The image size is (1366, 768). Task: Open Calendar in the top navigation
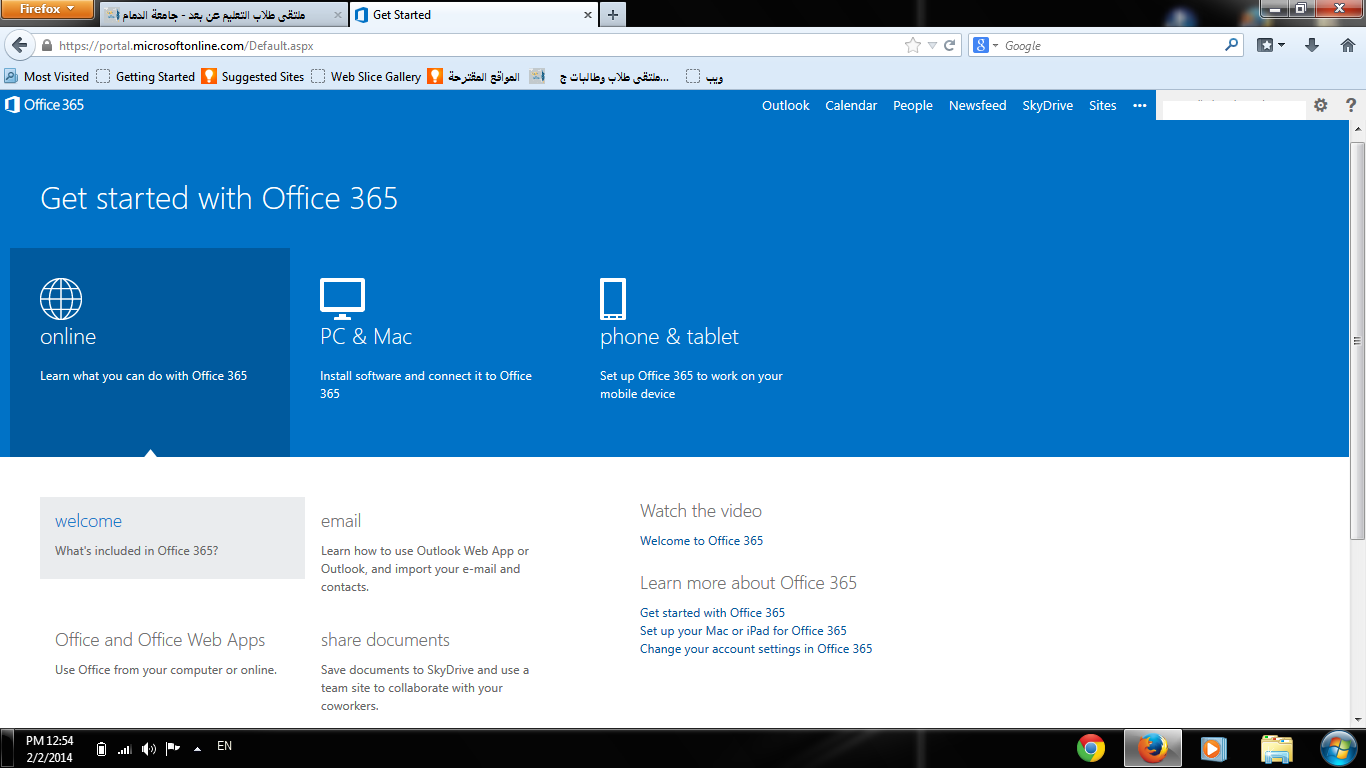point(851,105)
